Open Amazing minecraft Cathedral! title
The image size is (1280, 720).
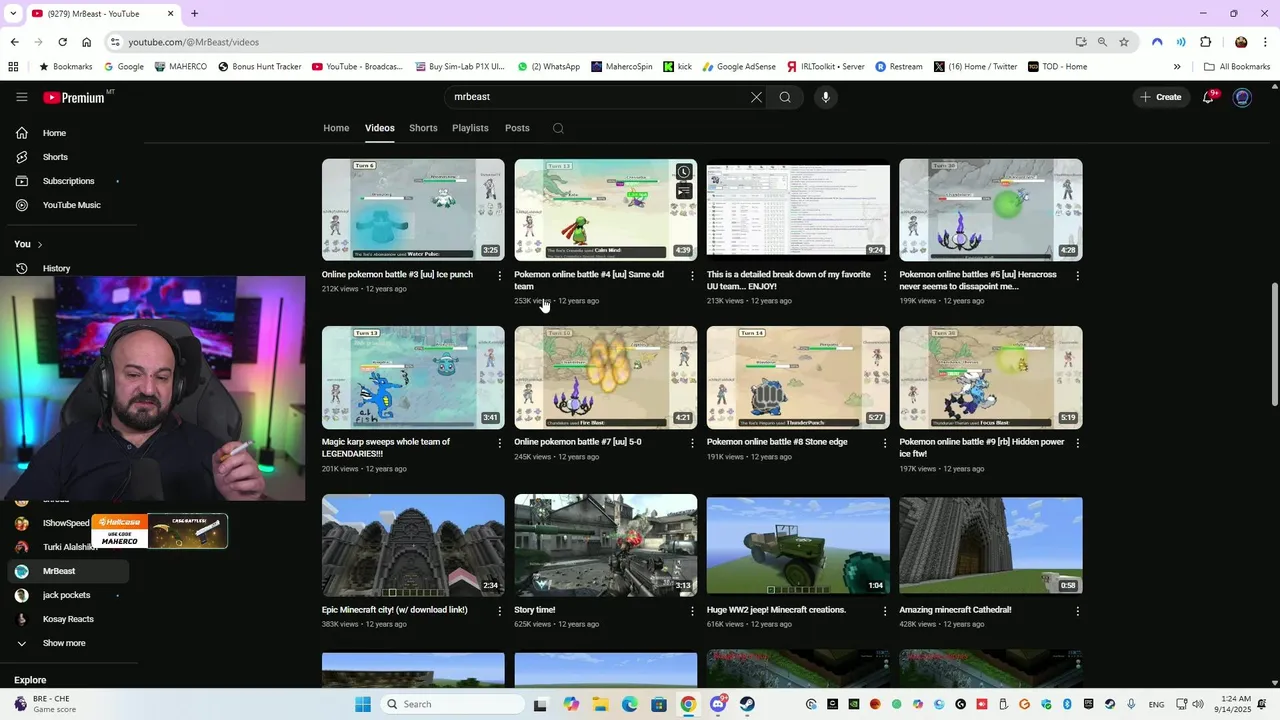(x=955, y=610)
